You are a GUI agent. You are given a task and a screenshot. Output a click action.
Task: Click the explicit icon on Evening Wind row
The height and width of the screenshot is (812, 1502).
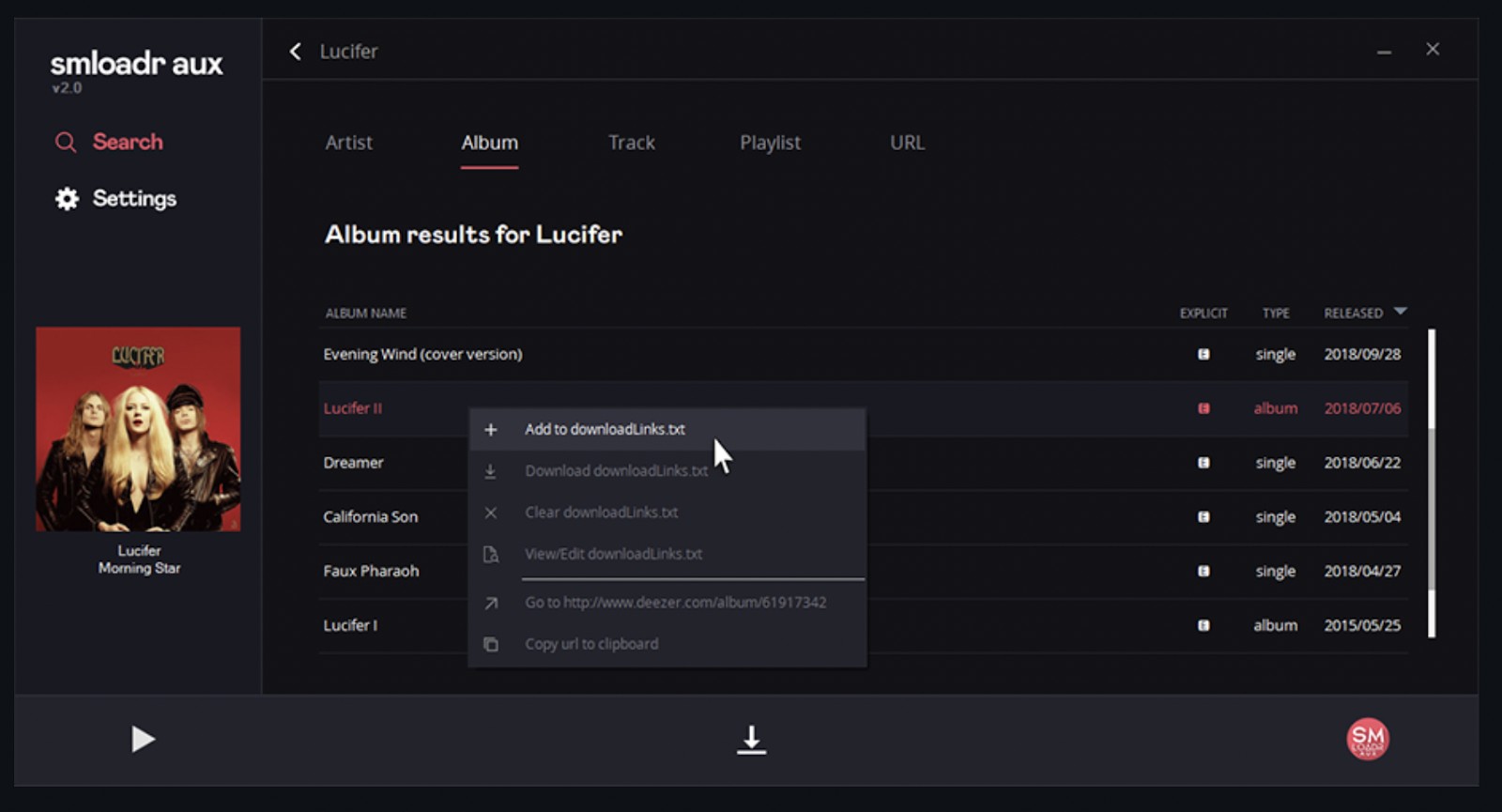pyautogui.click(x=1203, y=354)
